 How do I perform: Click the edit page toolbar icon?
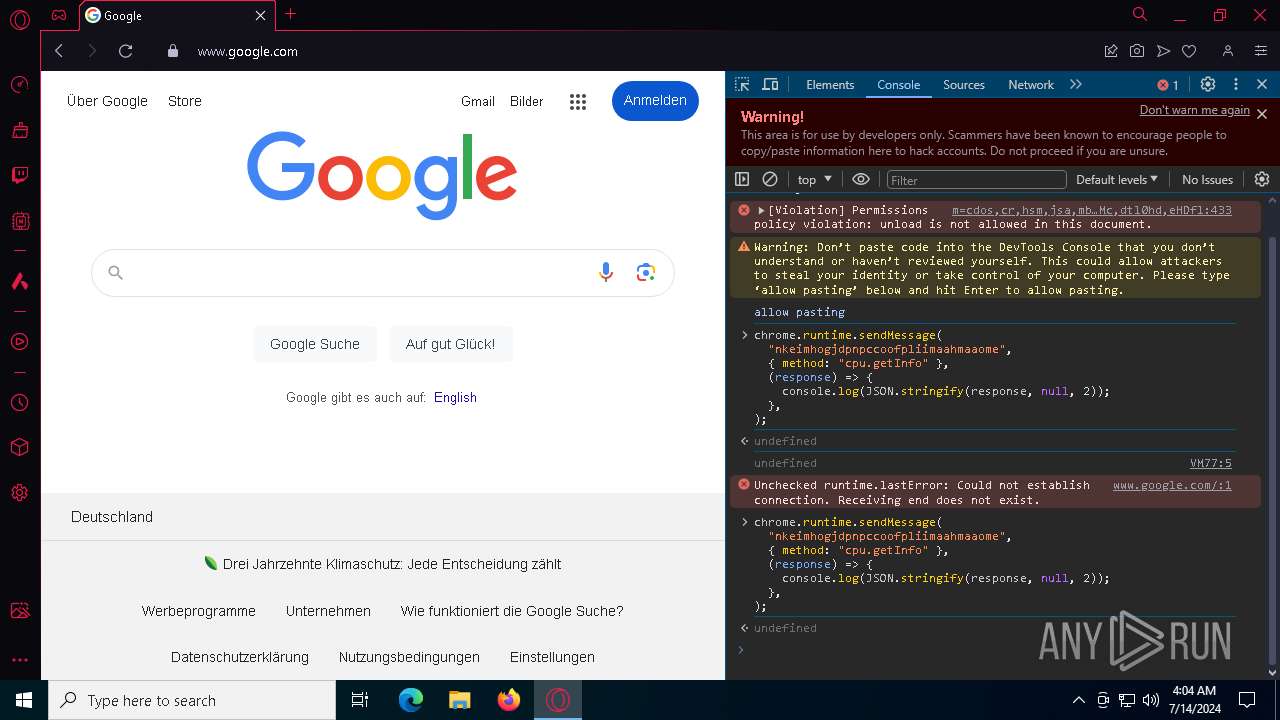1110,51
